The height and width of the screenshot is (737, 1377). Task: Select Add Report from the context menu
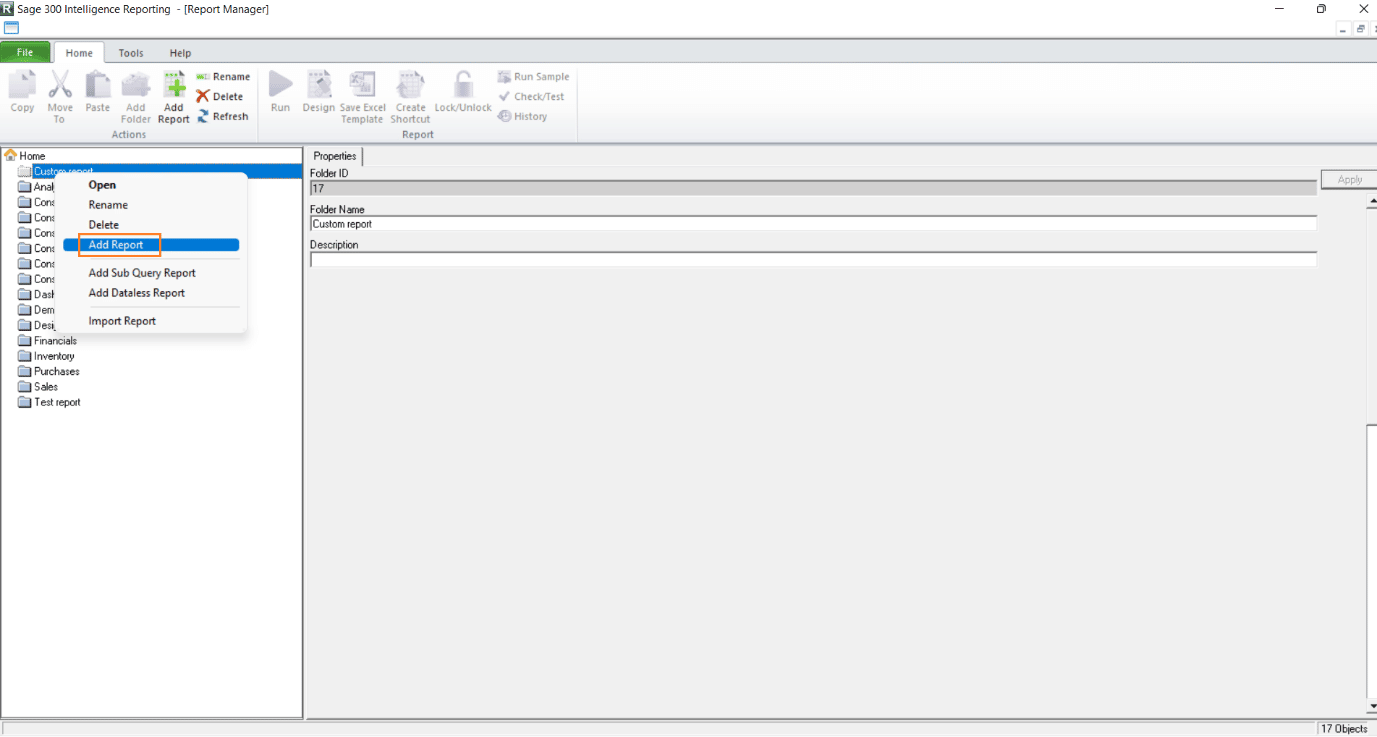(118, 244)
